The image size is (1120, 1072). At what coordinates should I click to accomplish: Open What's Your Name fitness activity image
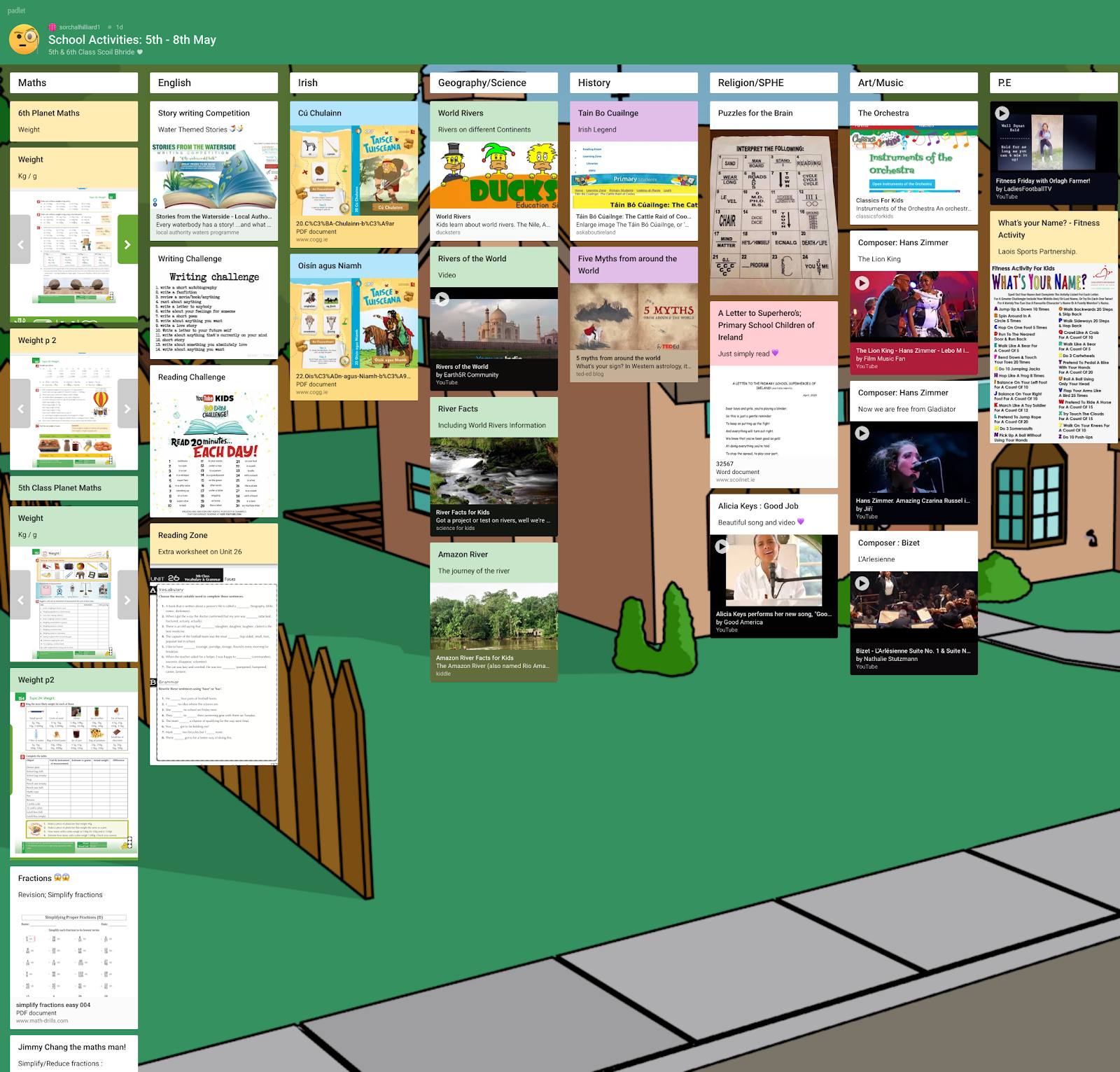pyautogui.click(x=1053, y=354)
